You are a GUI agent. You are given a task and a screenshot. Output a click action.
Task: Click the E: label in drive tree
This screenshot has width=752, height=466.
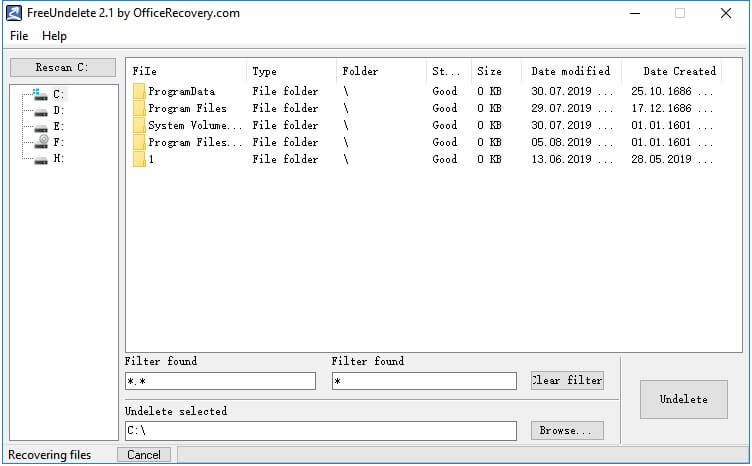tap(59, 127)
